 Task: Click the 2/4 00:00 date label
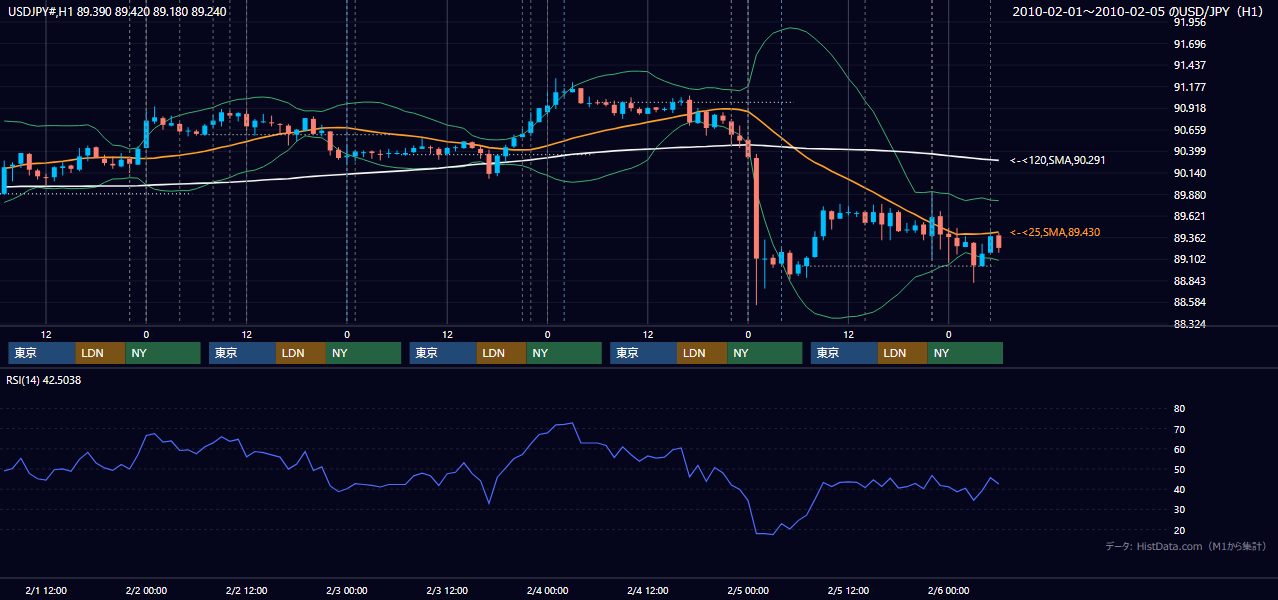(548, 590)
